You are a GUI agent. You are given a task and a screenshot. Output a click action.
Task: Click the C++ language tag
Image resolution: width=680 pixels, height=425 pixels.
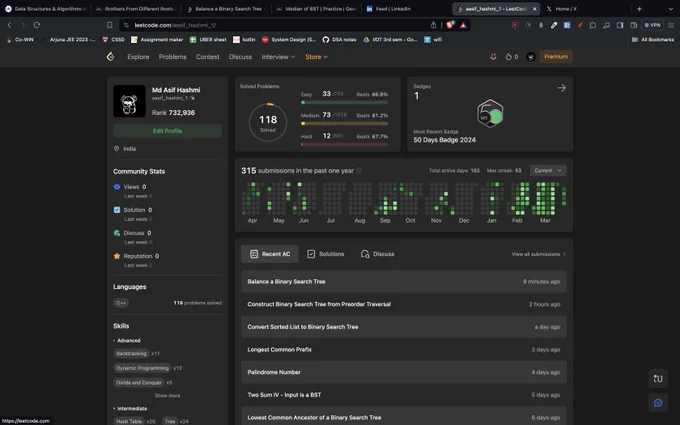[121, 303]
